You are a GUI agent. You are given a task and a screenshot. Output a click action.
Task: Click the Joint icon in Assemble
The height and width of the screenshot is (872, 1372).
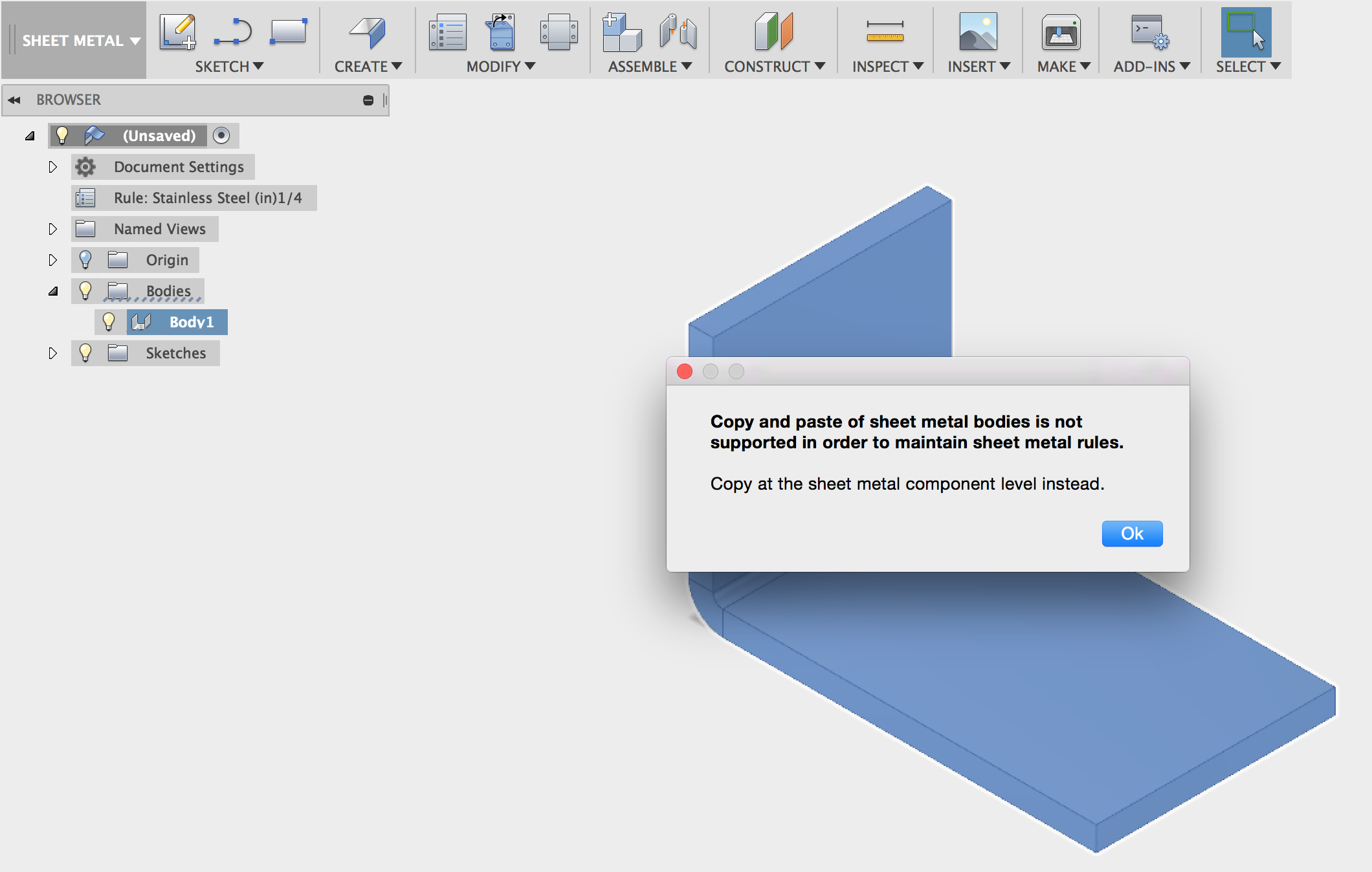[678, 32]
